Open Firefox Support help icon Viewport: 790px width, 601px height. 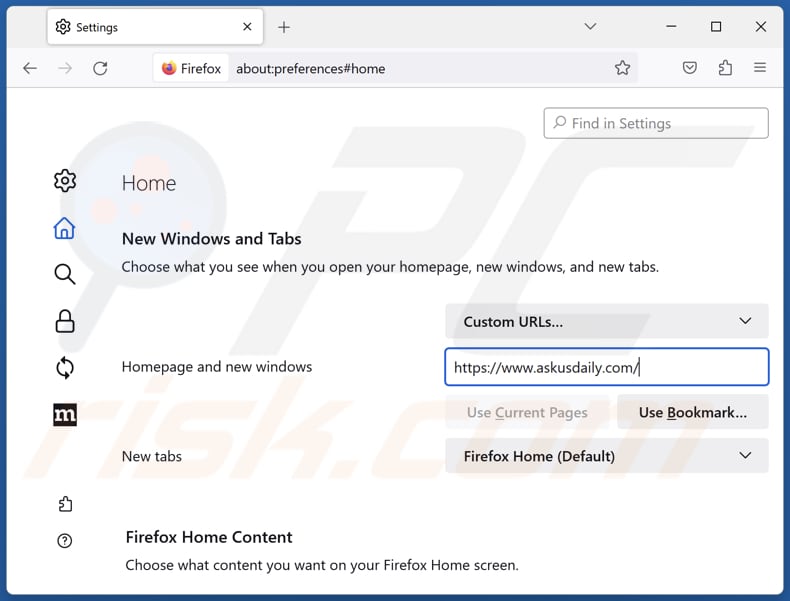[x=65, y=541]
